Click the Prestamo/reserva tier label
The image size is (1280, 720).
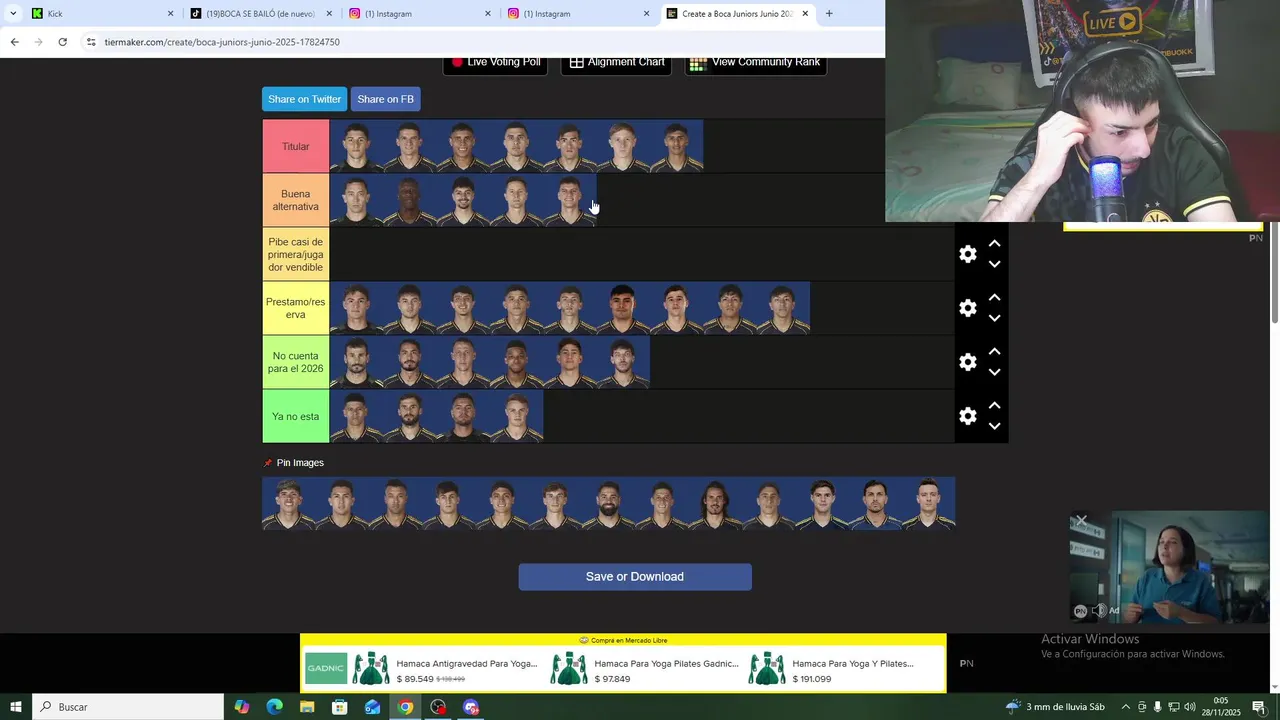coord(296,308)
